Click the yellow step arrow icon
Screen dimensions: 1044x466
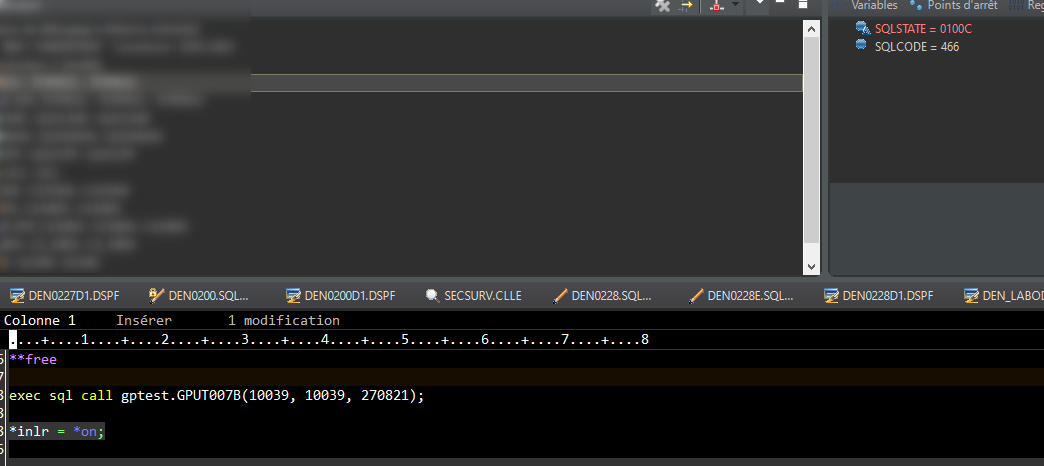point(686,6)
